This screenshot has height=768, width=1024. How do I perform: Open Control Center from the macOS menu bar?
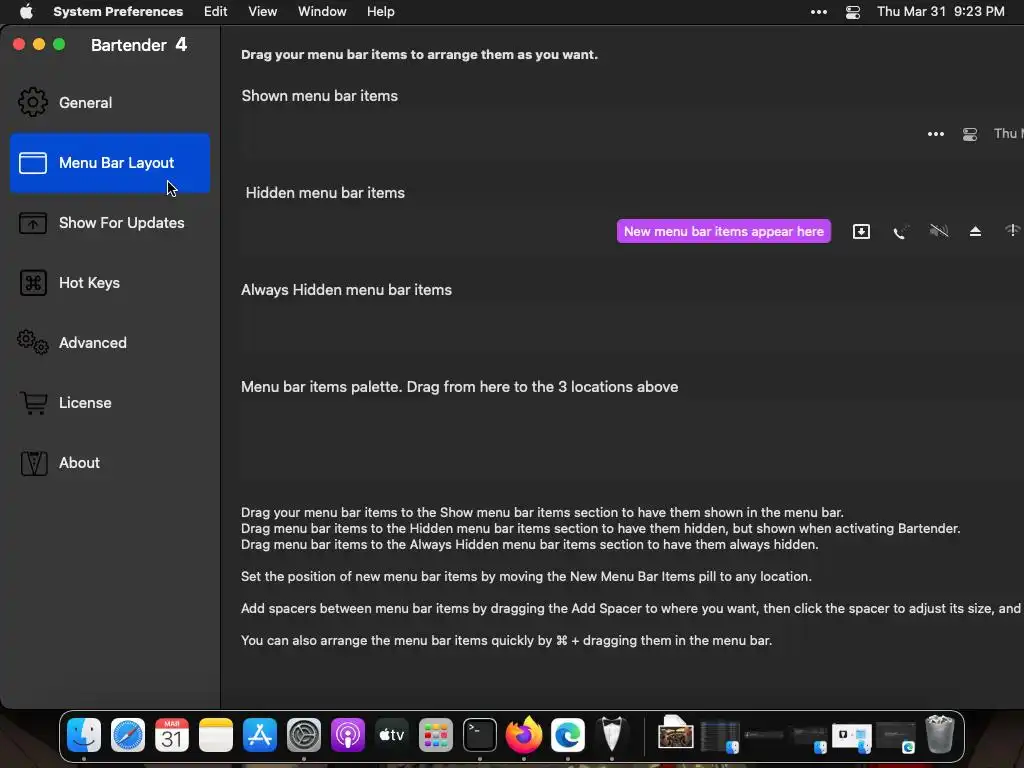(853, 12)
